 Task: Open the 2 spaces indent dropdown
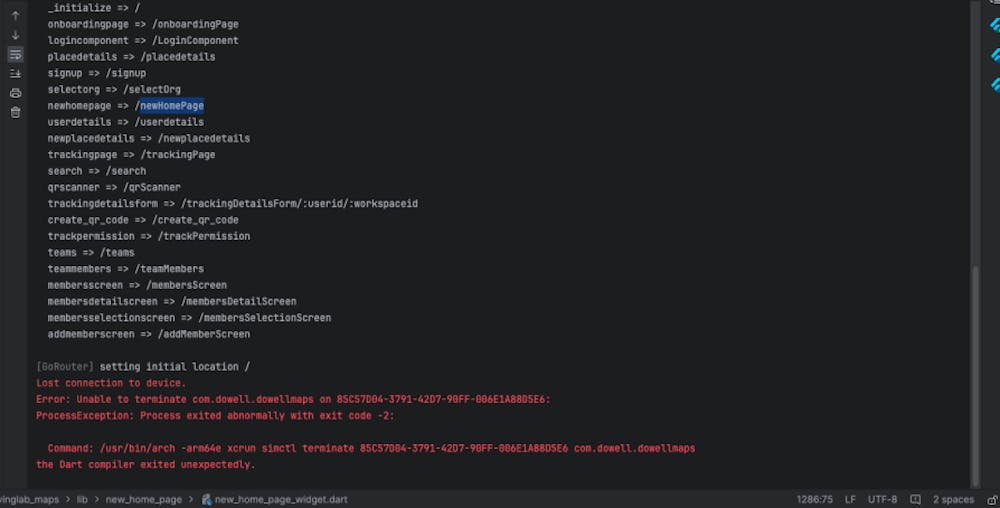(953, 499)
